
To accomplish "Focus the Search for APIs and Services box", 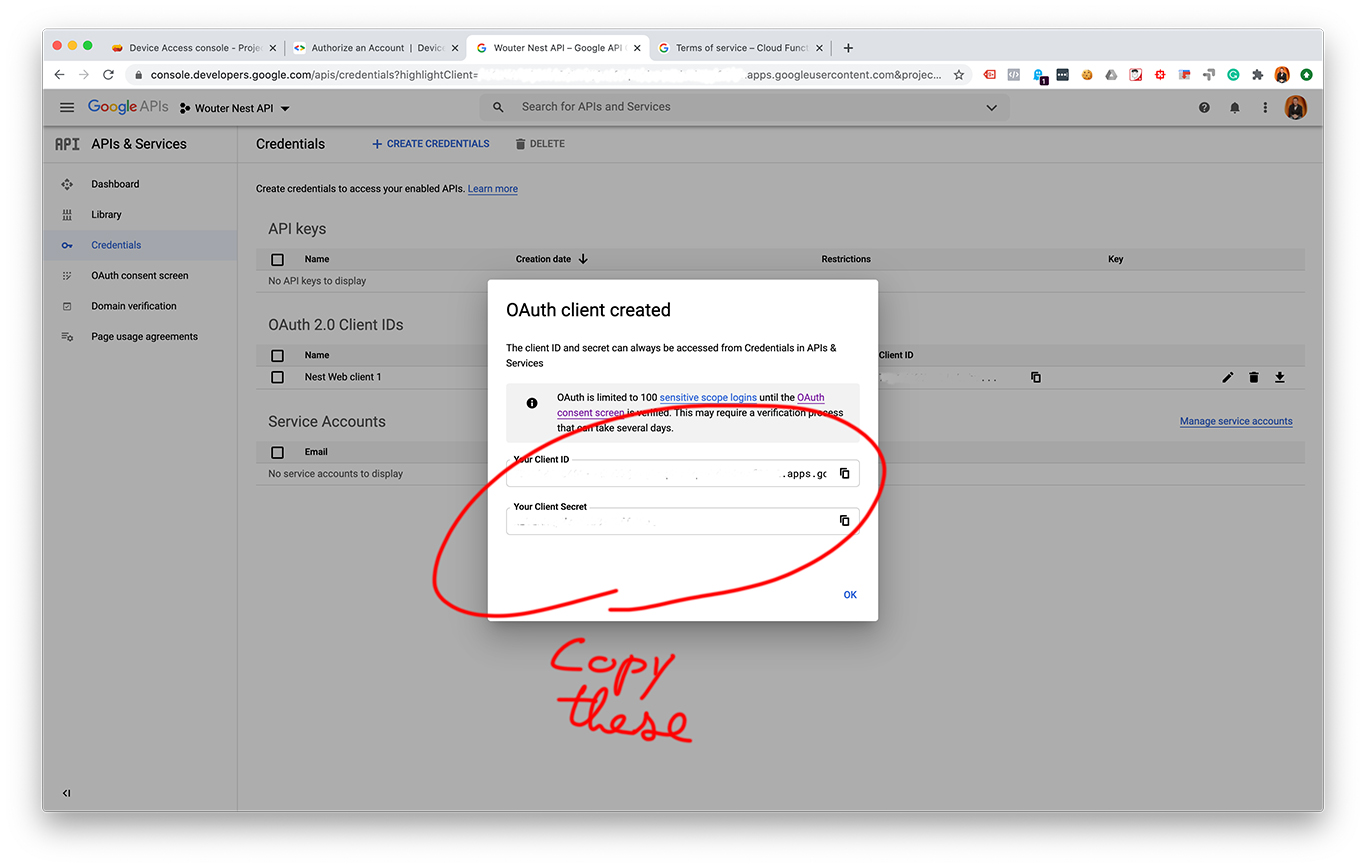I will (x=745, y=107).
